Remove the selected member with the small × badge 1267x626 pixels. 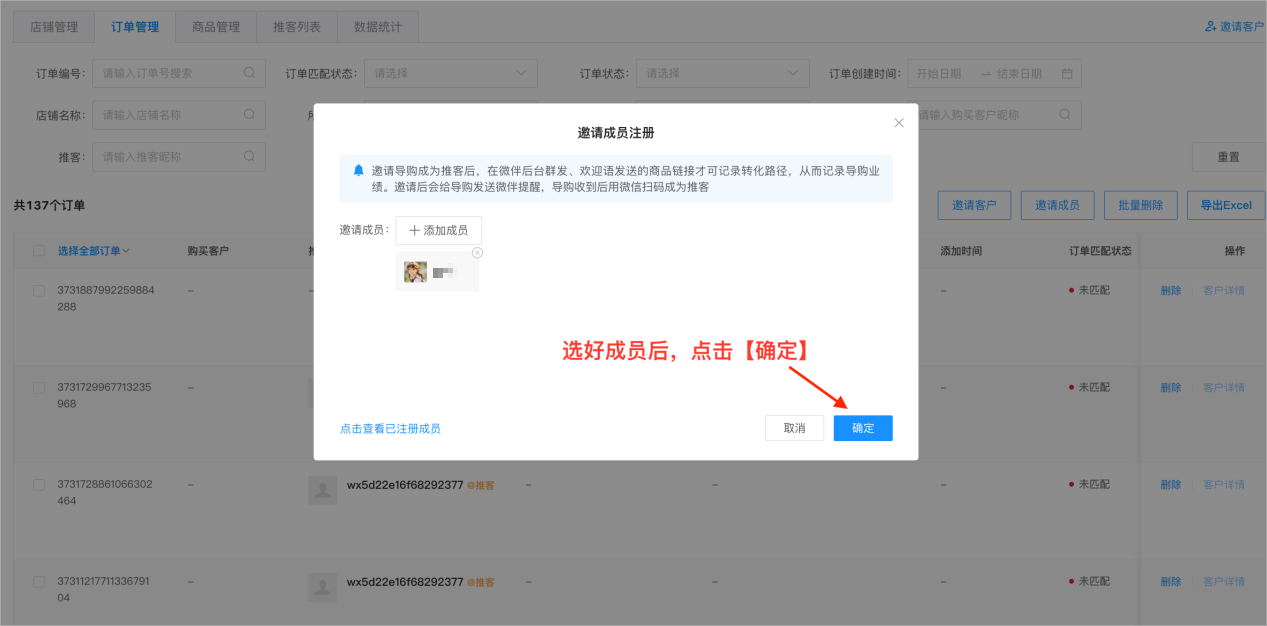(477, 252)
